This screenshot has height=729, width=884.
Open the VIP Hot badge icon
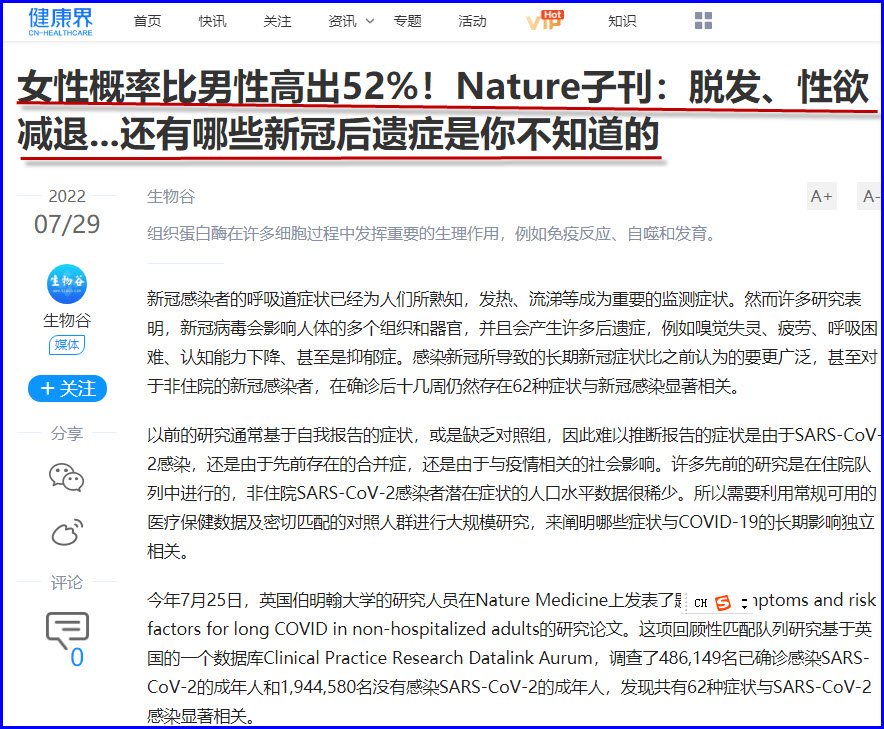coord(545,21)
